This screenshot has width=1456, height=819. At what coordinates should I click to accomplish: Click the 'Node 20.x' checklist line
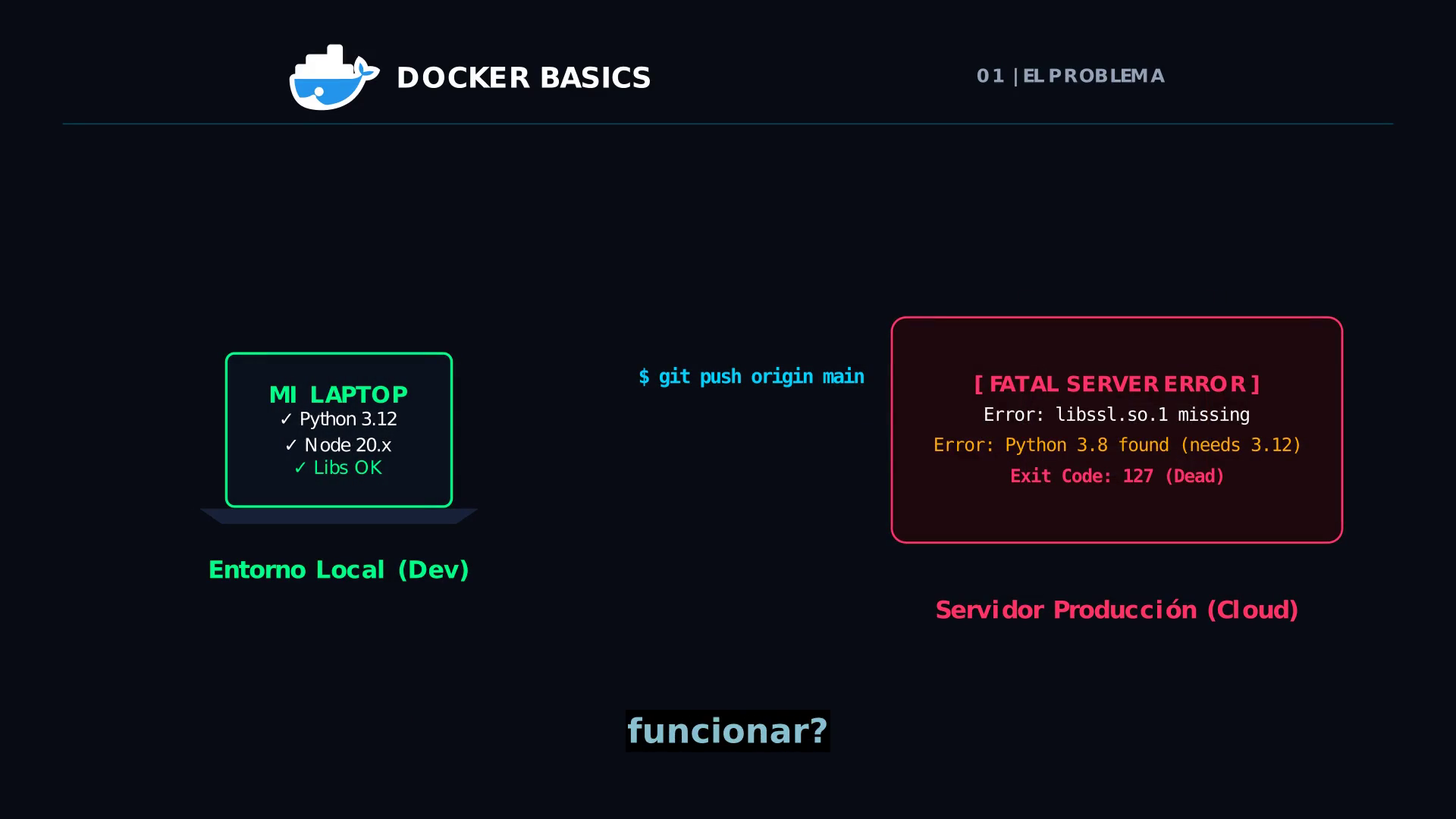coord(338,444)
